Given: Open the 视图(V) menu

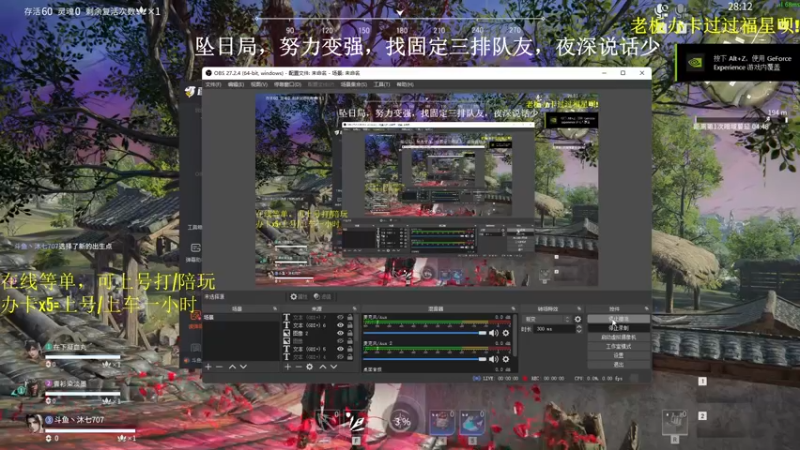Looking at the screenshot, I should click(259, 84).
